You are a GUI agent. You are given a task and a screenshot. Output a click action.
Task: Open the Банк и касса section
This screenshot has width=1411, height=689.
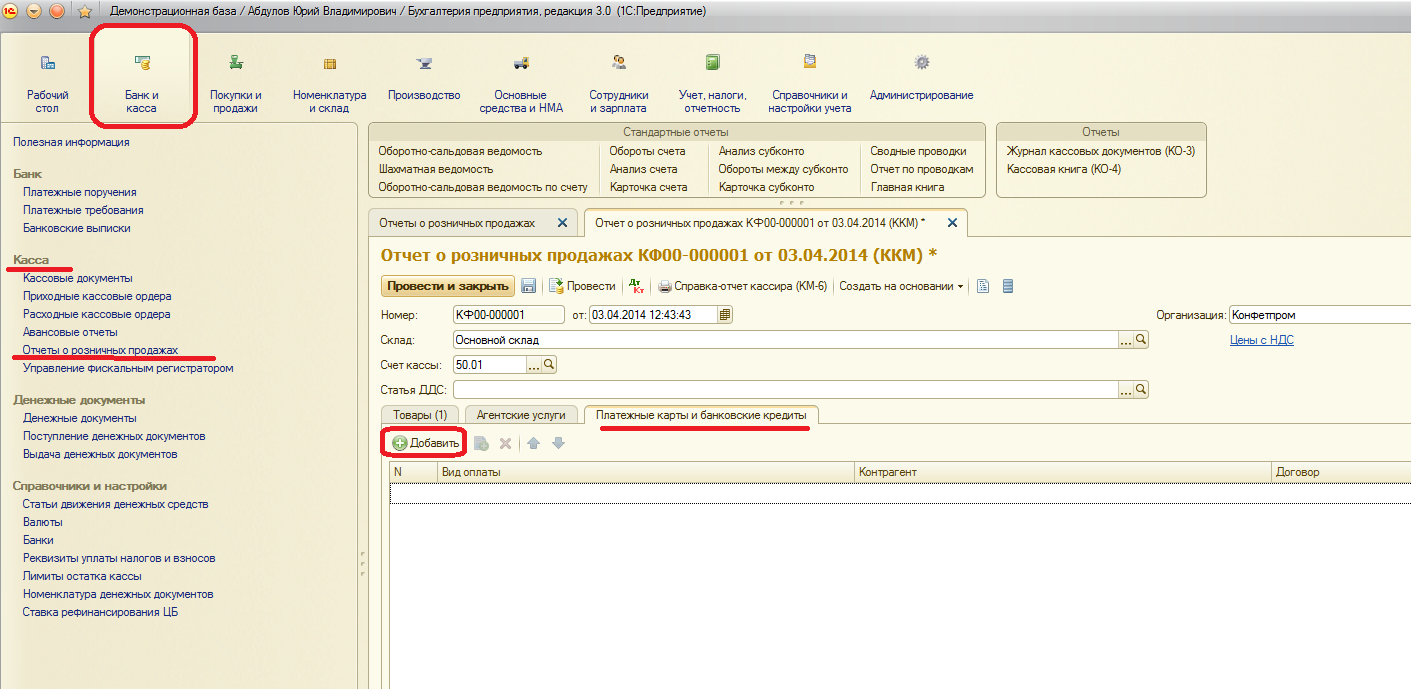click(x=142, y=82)
